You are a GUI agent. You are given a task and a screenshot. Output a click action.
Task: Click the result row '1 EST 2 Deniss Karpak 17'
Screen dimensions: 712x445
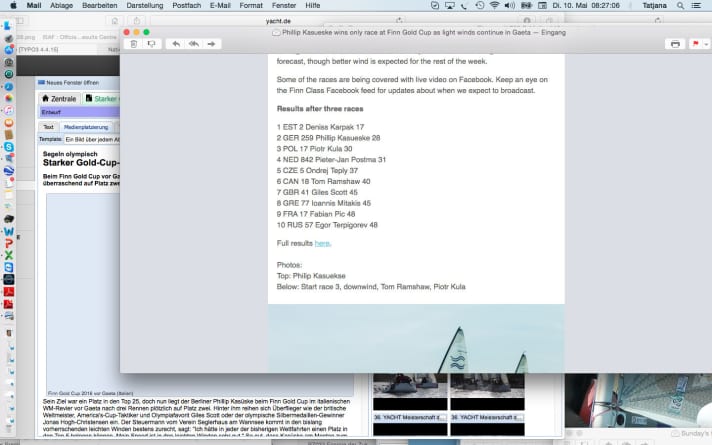[320, 127]
